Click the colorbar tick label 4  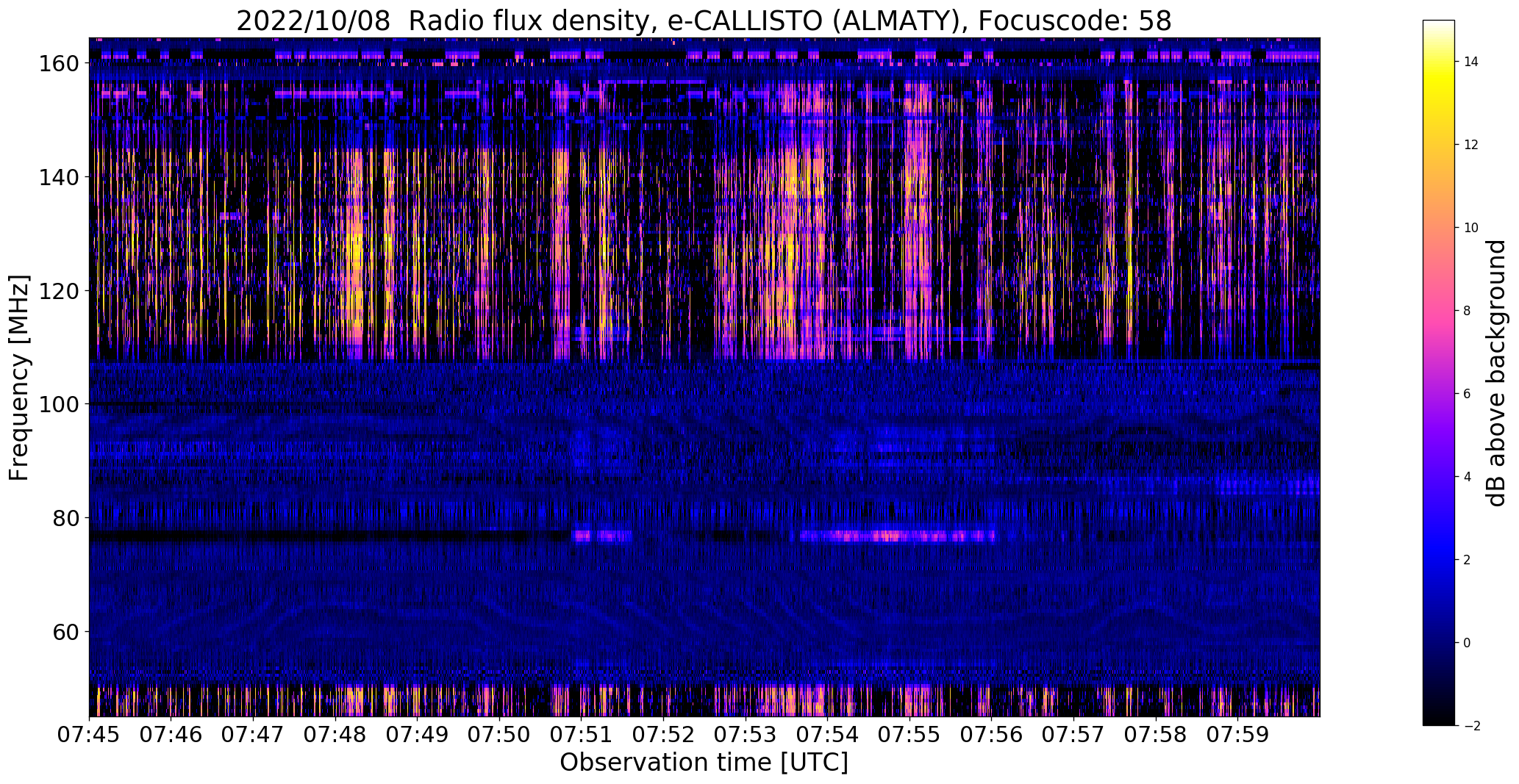pyautogui.click(x=1467, y=477)
